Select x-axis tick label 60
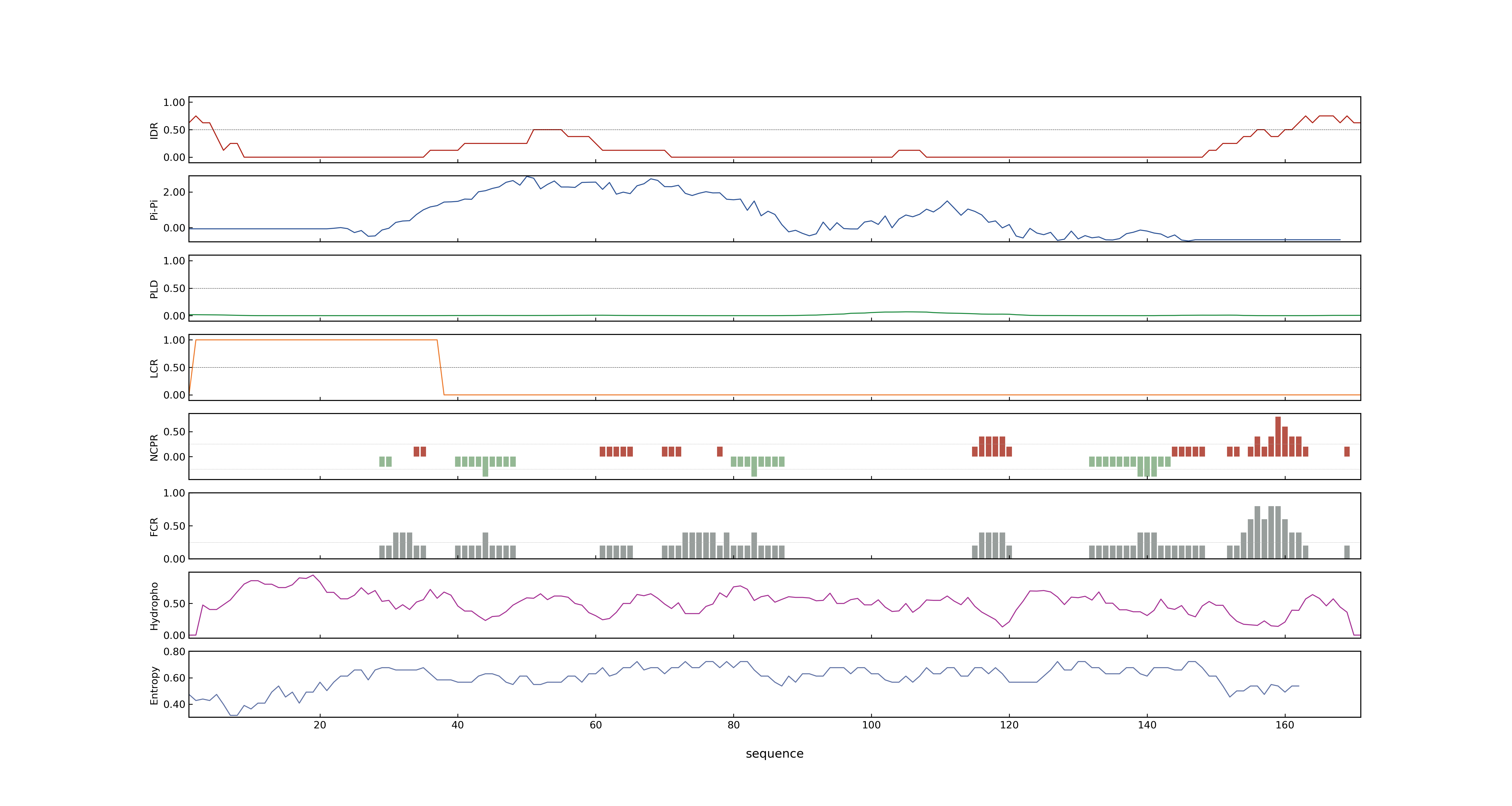The width and height of the screenshot is (1512, 806). [x=596, y=725]
